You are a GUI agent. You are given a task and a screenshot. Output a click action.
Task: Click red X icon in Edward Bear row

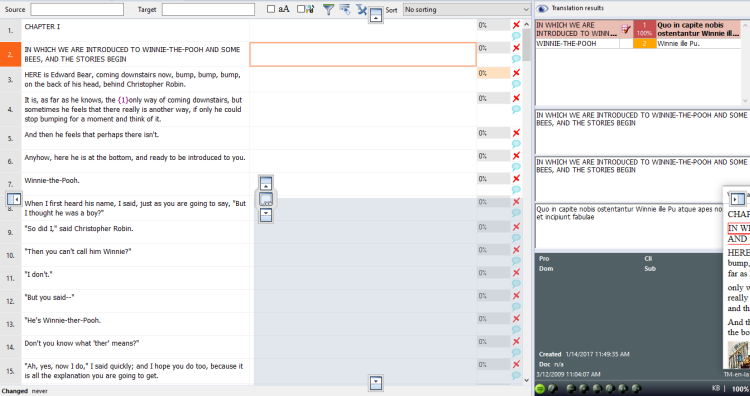(516, 73)
